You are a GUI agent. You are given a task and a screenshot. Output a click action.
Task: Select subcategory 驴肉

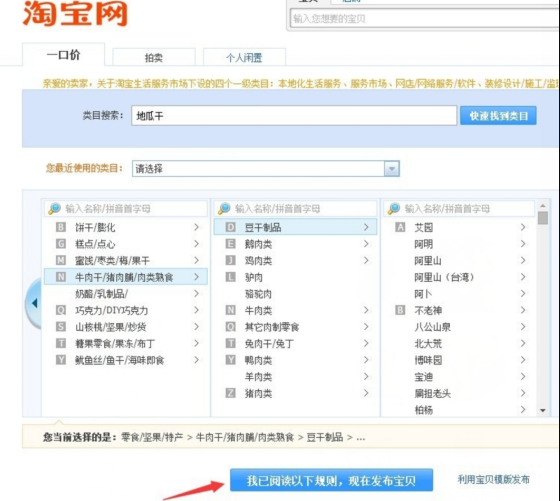click(295, 277)
